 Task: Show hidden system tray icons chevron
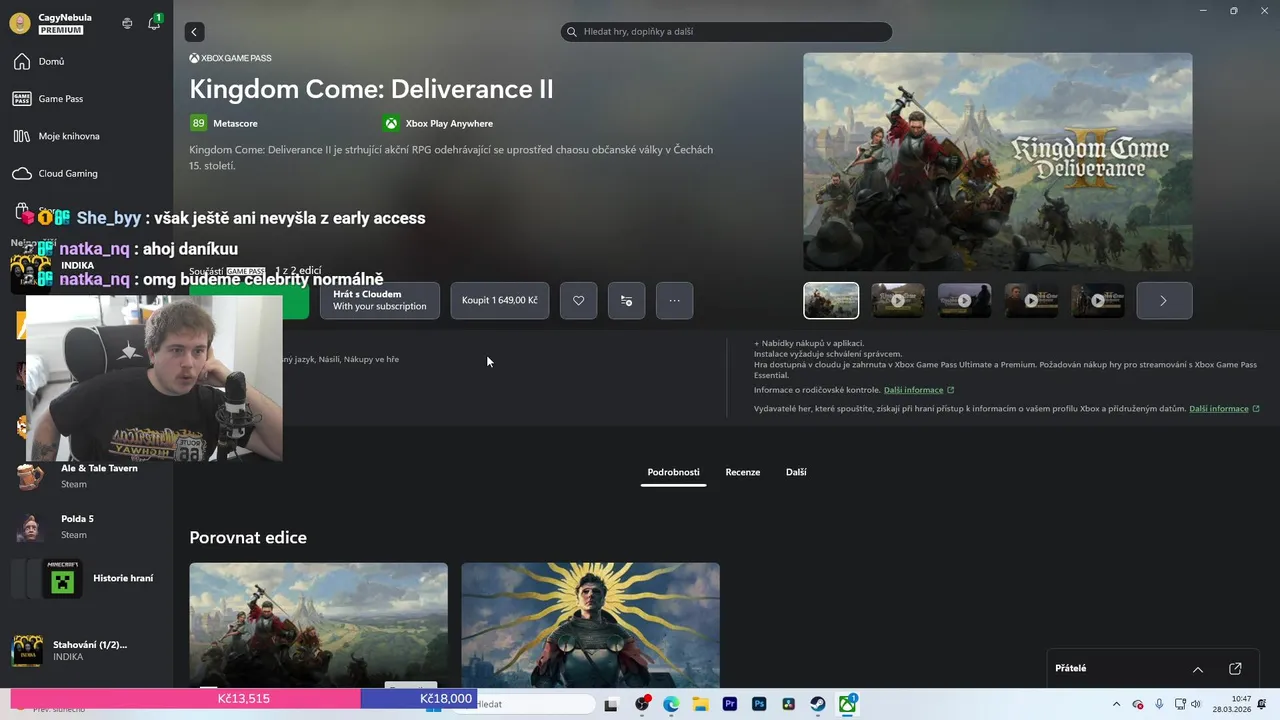(1116, 705)
